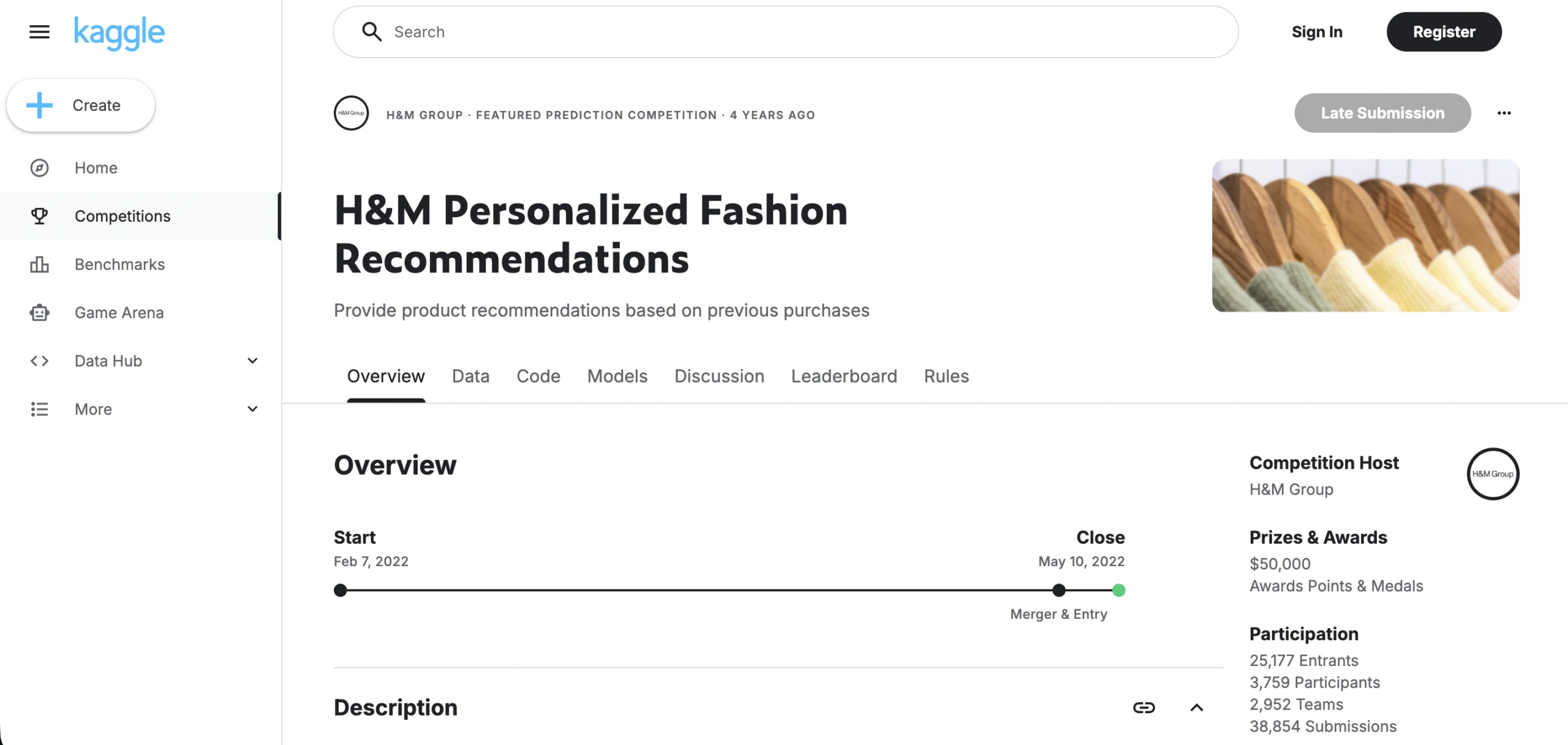Screen dimensions: 1568x745
Task: Click the Register button
Action: point(1444,32)
